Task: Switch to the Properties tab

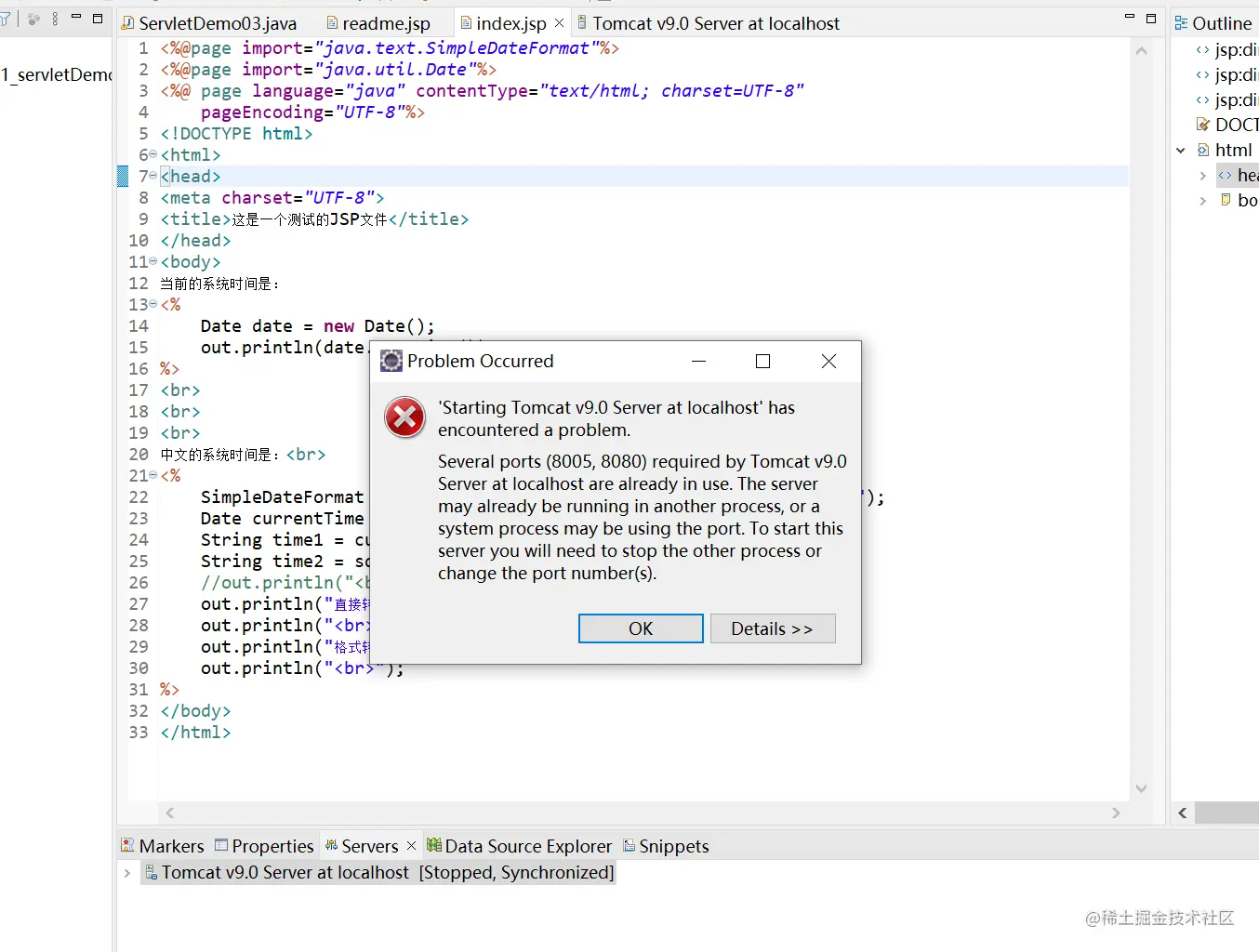Action: pyautogui.click(x=264, y=846)
